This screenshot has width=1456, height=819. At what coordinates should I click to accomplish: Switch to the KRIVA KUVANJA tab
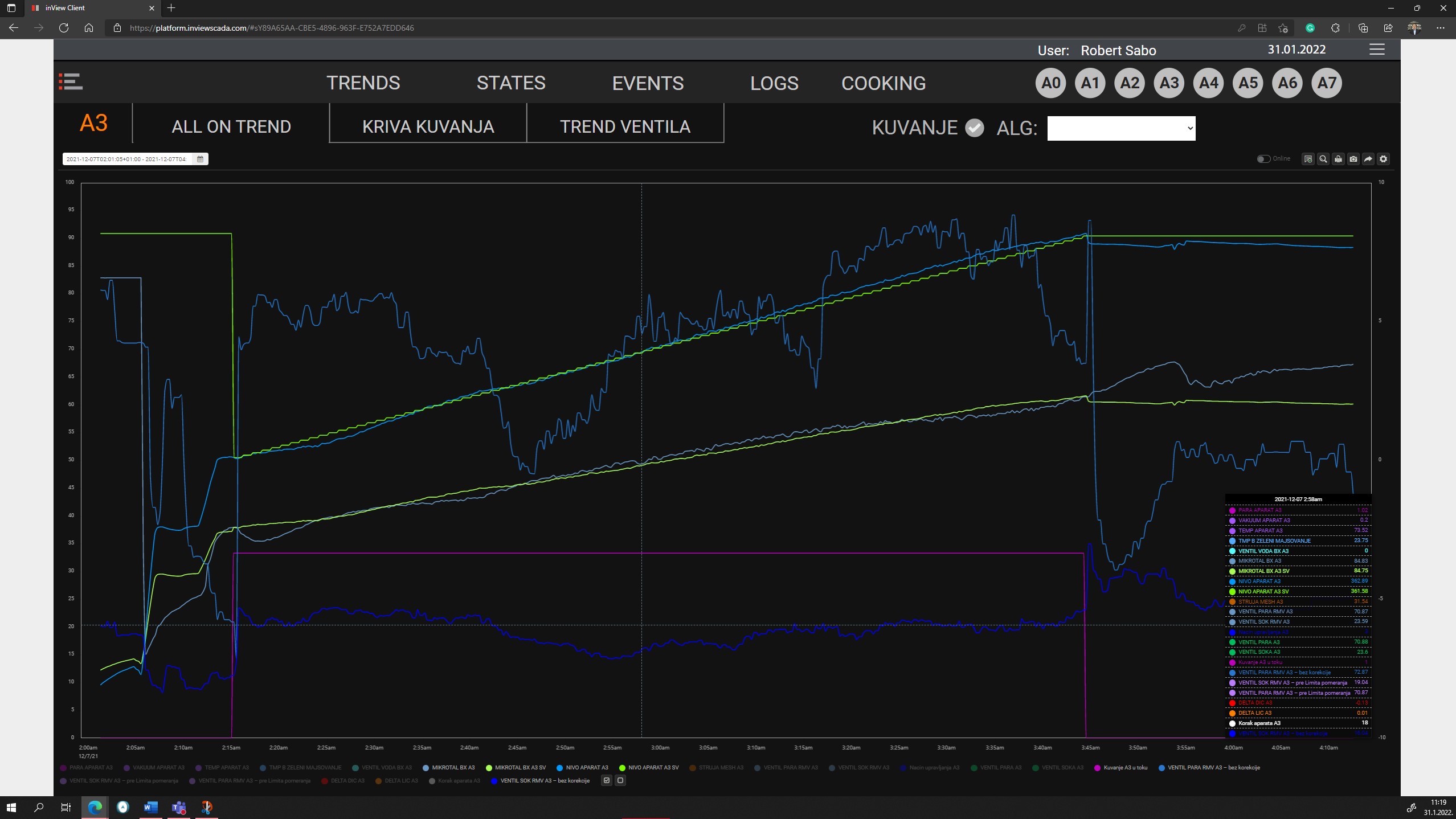[x=428, y=126]
